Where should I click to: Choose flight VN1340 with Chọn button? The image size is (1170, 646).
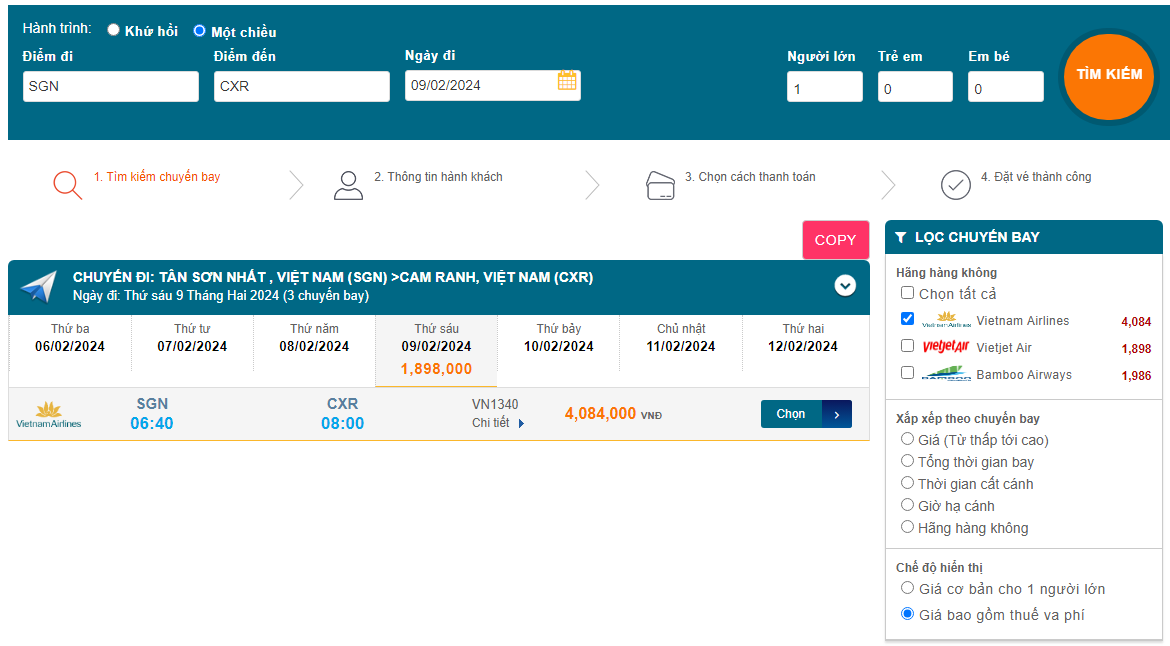pos(806,414)
